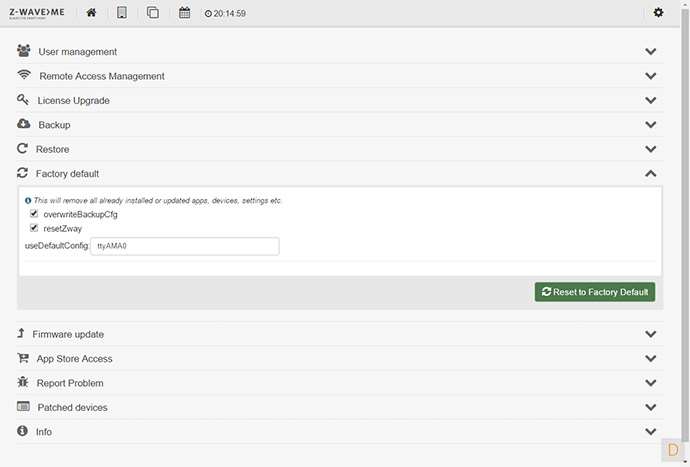Expand the Firmware update chevron

pos(651,335)
